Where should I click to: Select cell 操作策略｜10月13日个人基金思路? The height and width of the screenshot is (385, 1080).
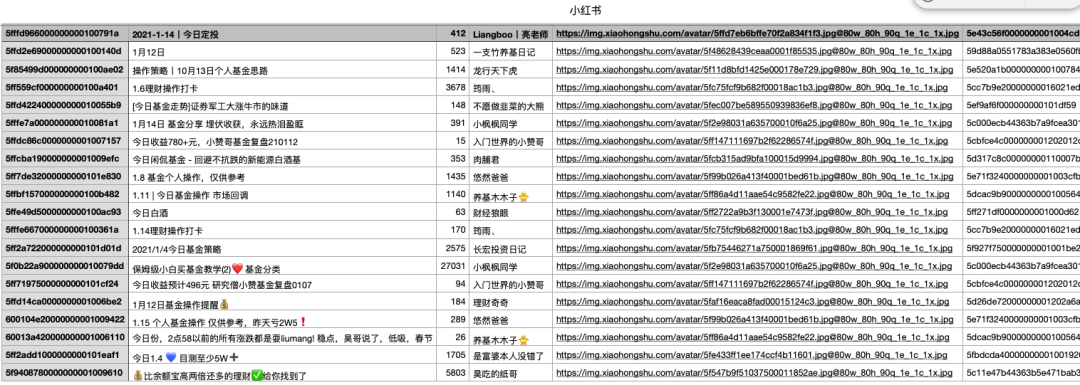(282, 70)
